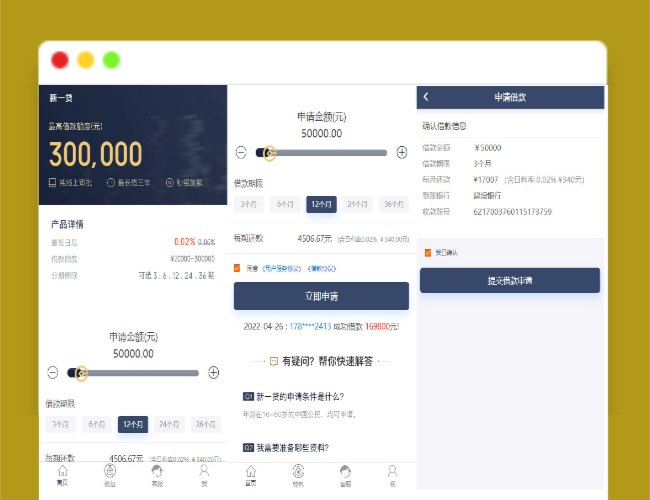This screenshot has width=650, height=500.
Task: Click the green maximize window dot
Action: 111,60
